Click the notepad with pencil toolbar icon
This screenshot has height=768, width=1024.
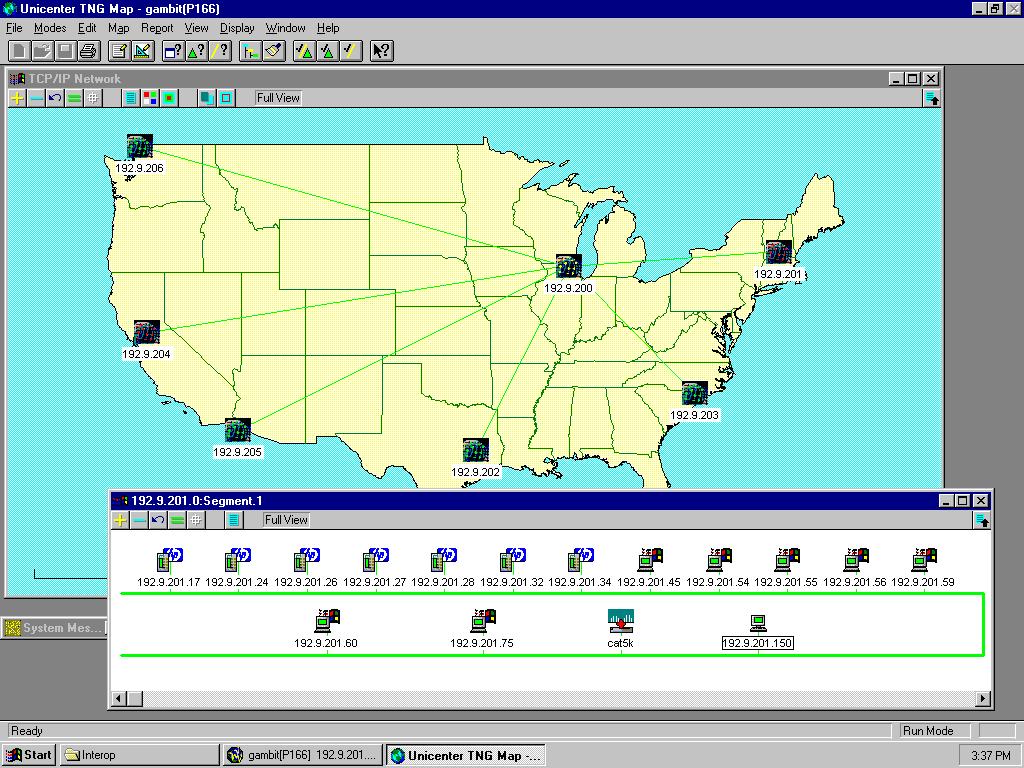pos(119,51)
